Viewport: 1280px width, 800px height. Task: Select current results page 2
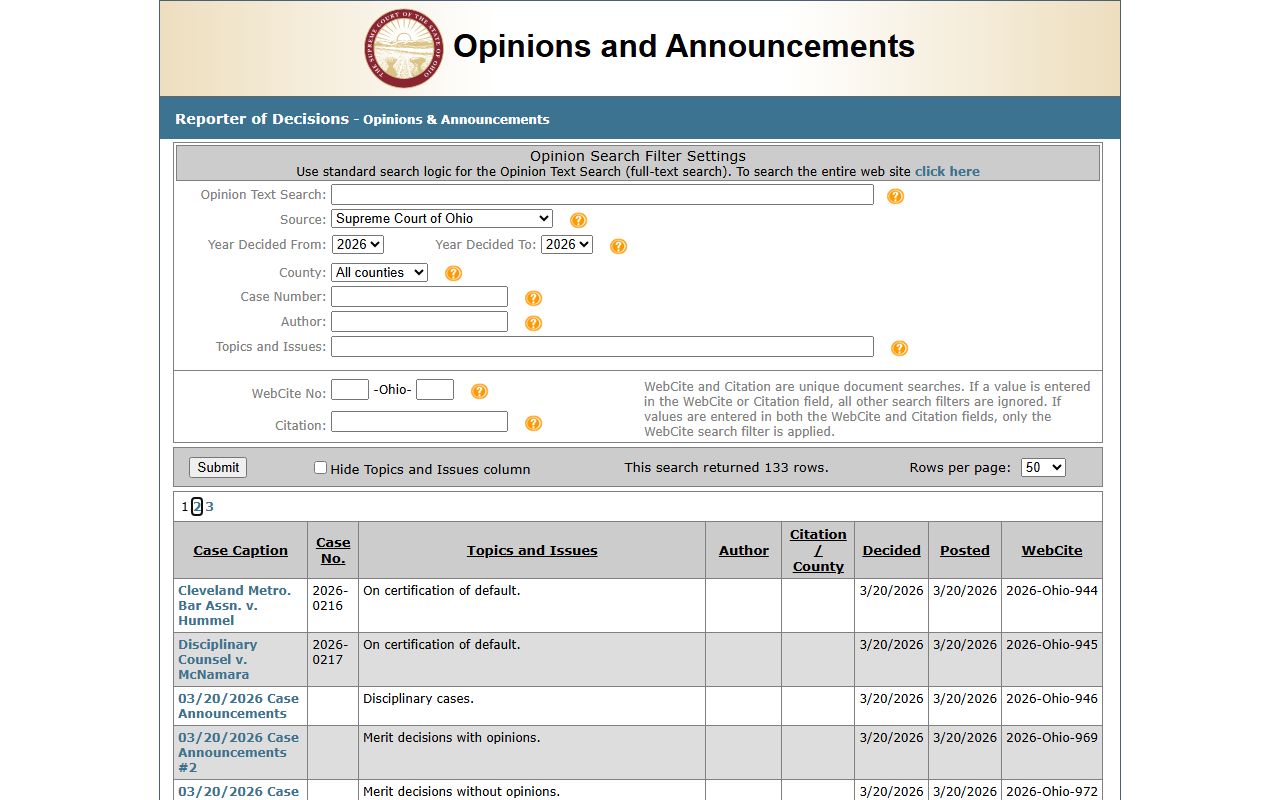point(197,507)
